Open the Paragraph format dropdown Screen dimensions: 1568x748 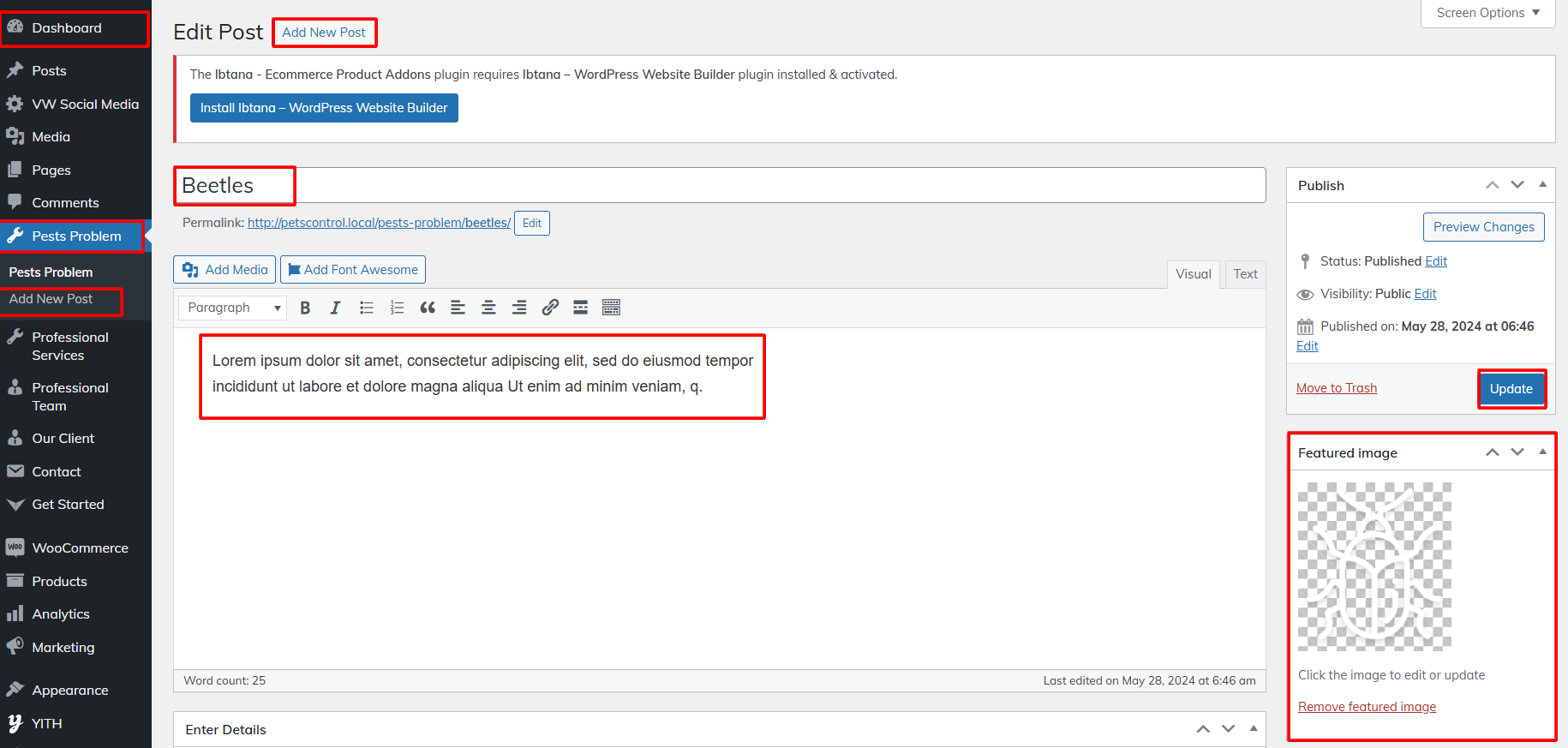tap(233, 308)
